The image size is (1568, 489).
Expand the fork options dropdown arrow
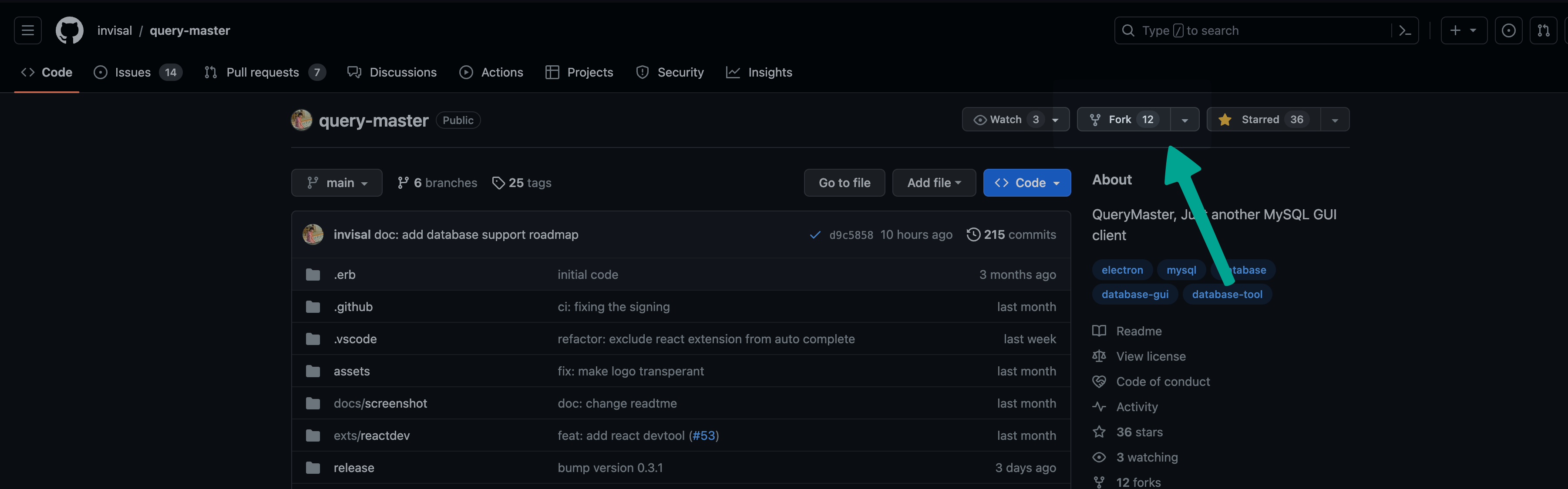(1184, 120)
